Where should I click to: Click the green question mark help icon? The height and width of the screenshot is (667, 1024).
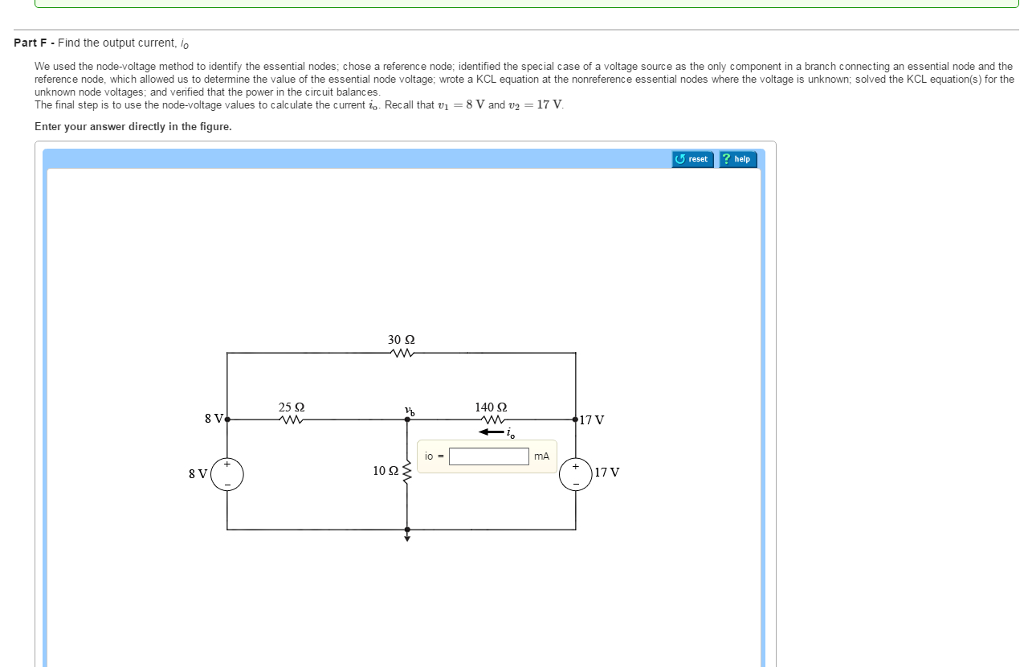click(727, 158)
